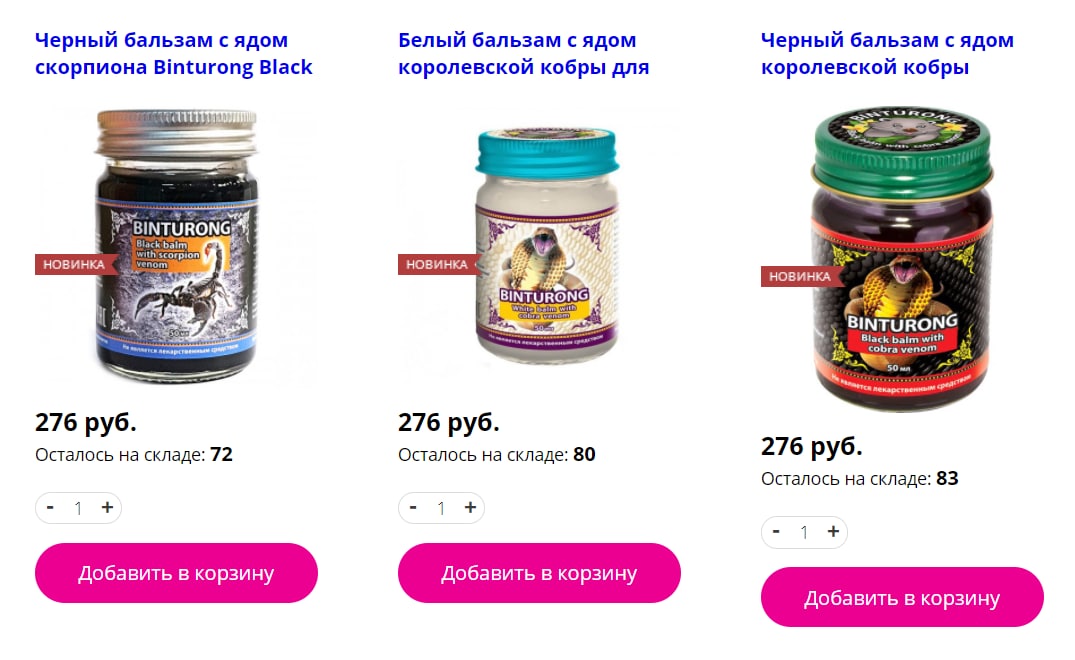Decrease quantity for scorpion venom balm
The image size is (1075, 660).
50,508
